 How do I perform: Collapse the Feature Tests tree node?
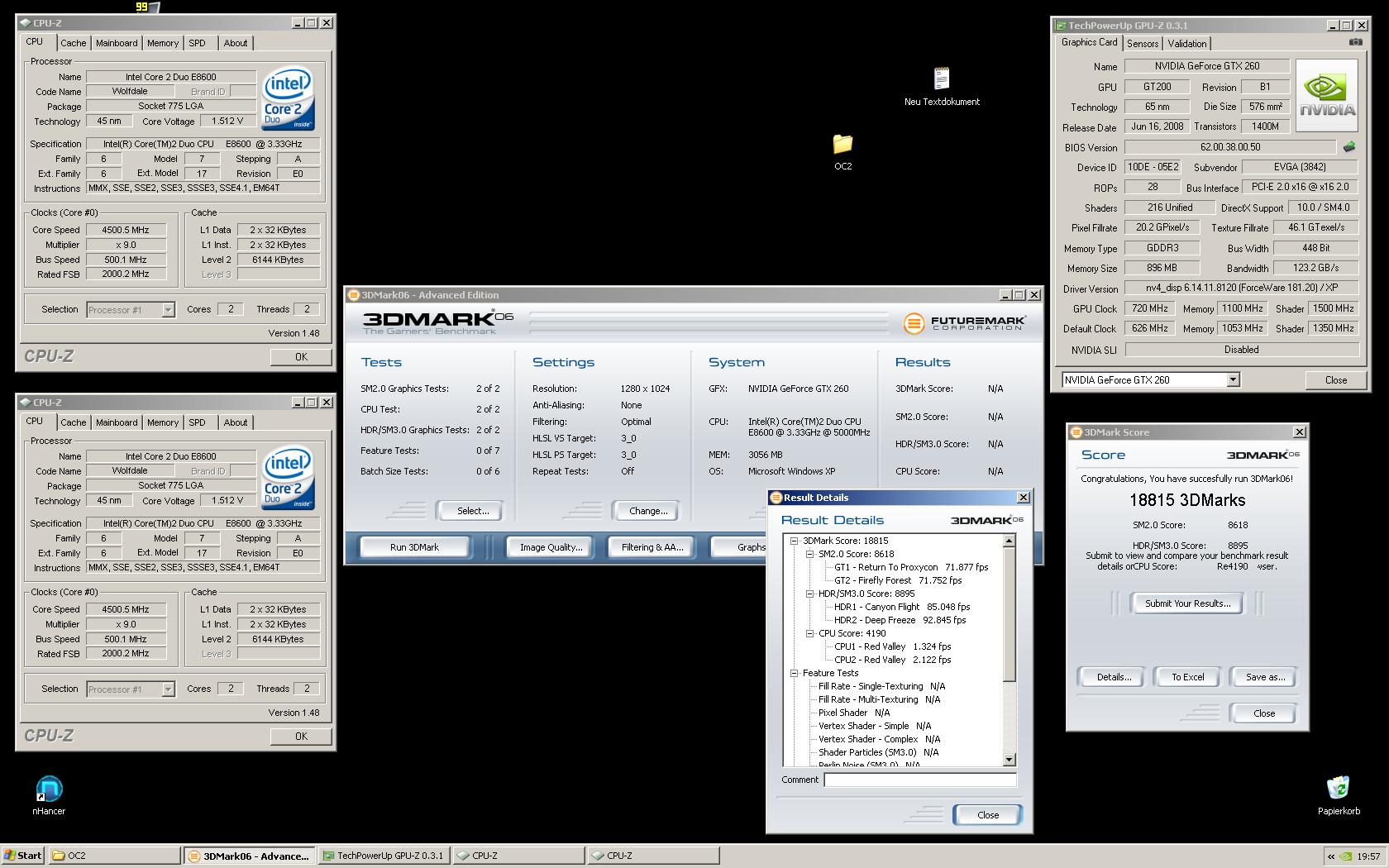tap(794, 673)
